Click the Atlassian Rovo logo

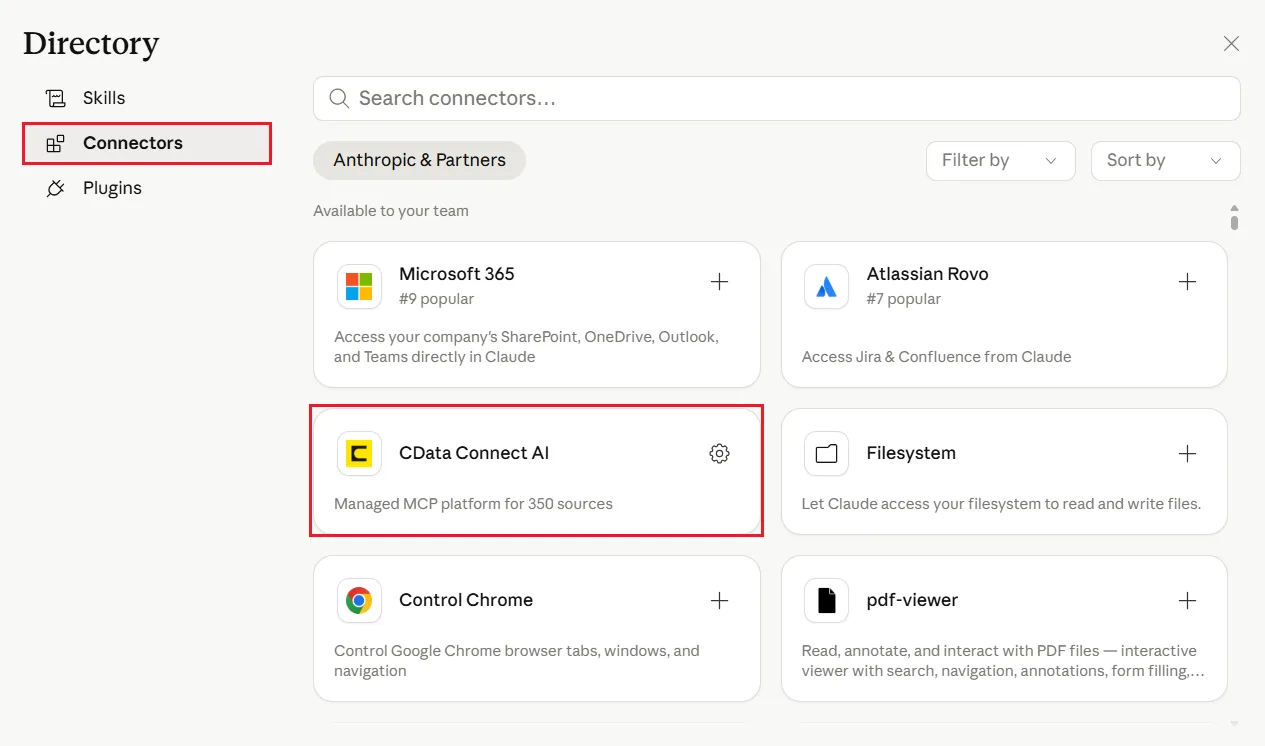(826, 287)
